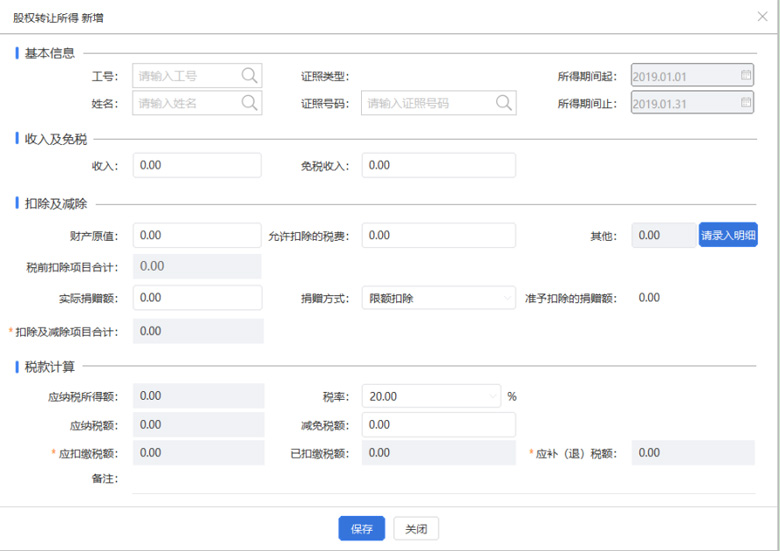Click the search icon in 工号 field
Screen dimensions: 780x551
[x=249, y=75]
